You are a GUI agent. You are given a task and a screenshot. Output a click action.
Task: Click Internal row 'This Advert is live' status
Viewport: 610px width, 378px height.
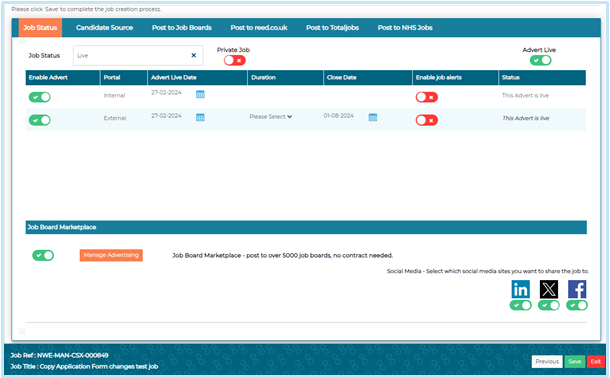coord(525,95)
